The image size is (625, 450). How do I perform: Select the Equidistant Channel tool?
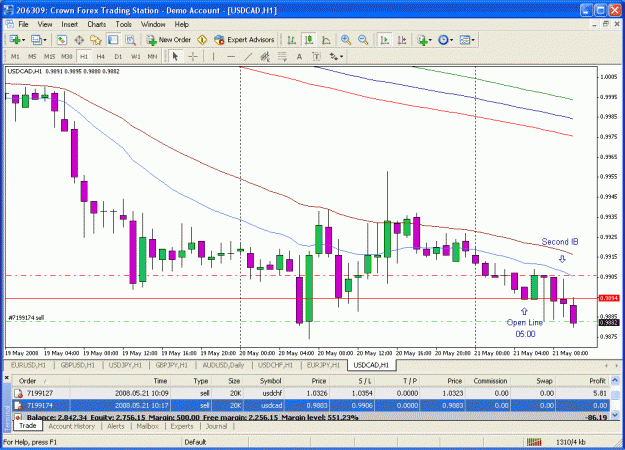coord(265,57)
